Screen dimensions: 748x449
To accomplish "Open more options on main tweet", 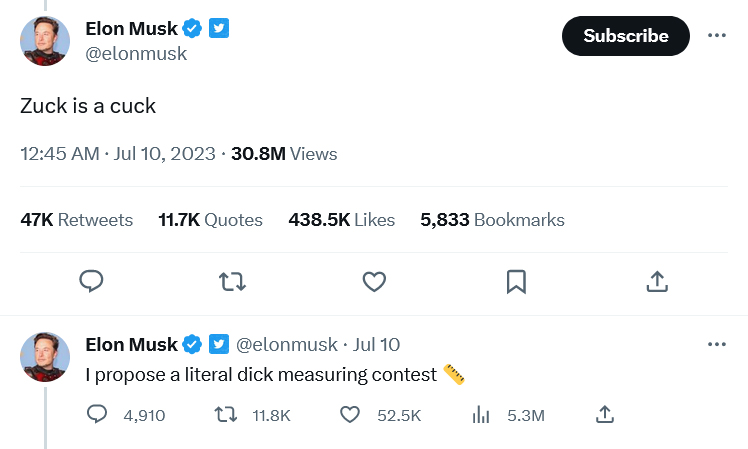I will tap(716, 35).
